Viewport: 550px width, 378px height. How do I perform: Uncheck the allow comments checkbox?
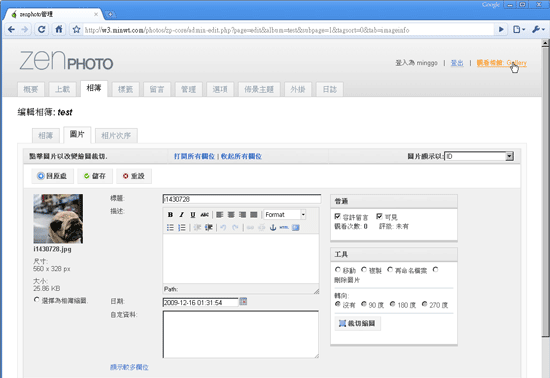pos(337,216)
